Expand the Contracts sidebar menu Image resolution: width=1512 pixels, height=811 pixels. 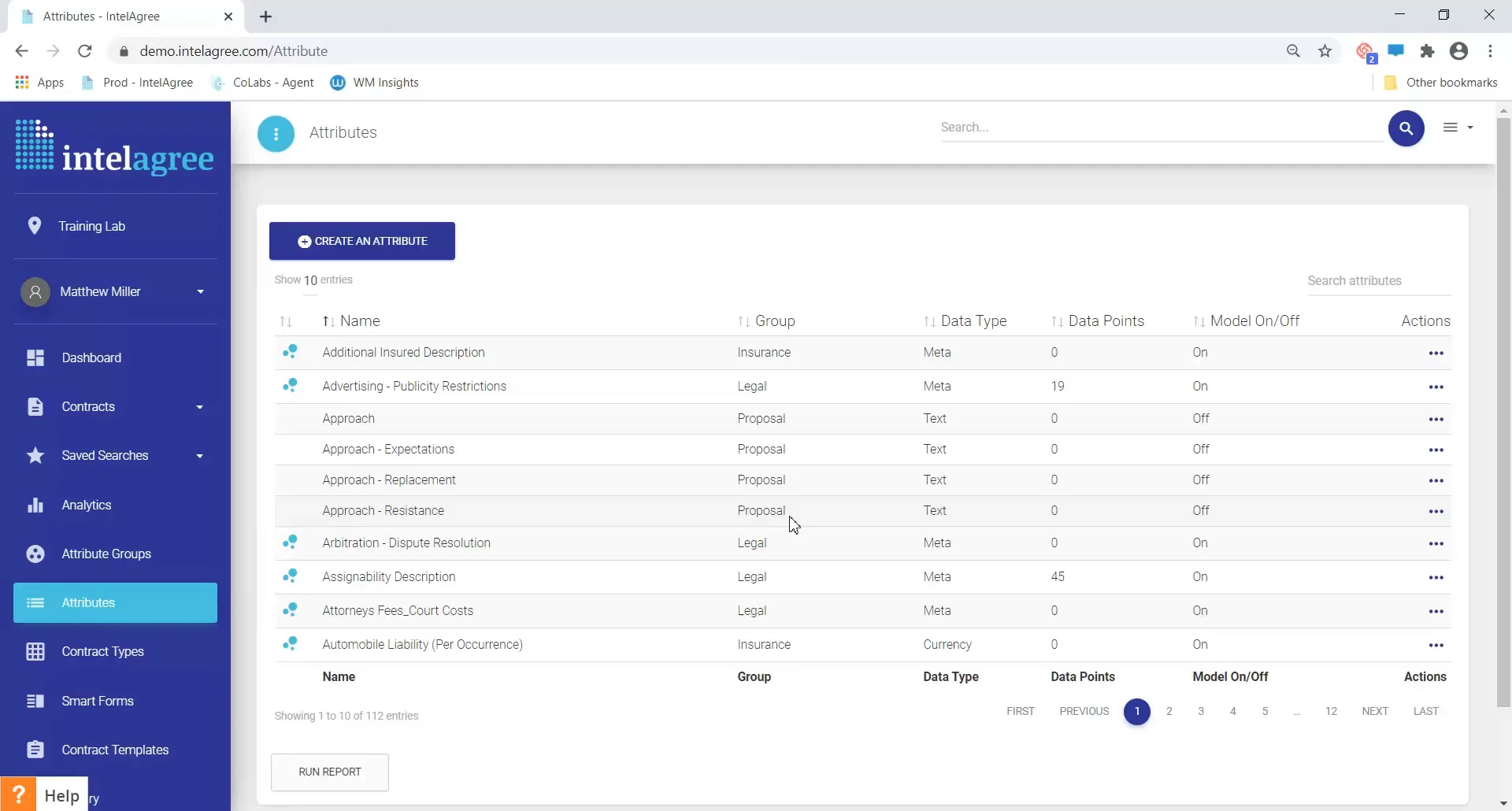click(x=115, y=406)
